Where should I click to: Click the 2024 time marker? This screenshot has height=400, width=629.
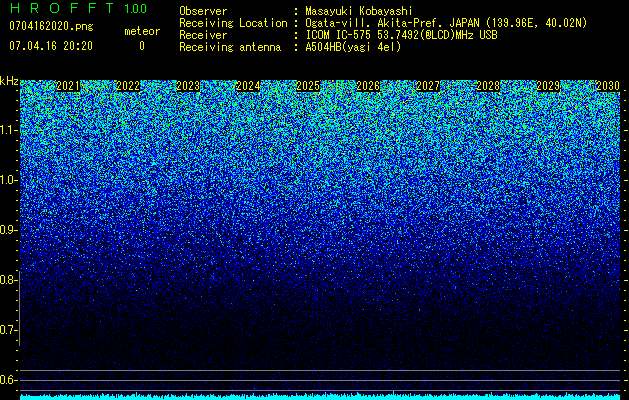pyautogui.click(x=248, y=86)
